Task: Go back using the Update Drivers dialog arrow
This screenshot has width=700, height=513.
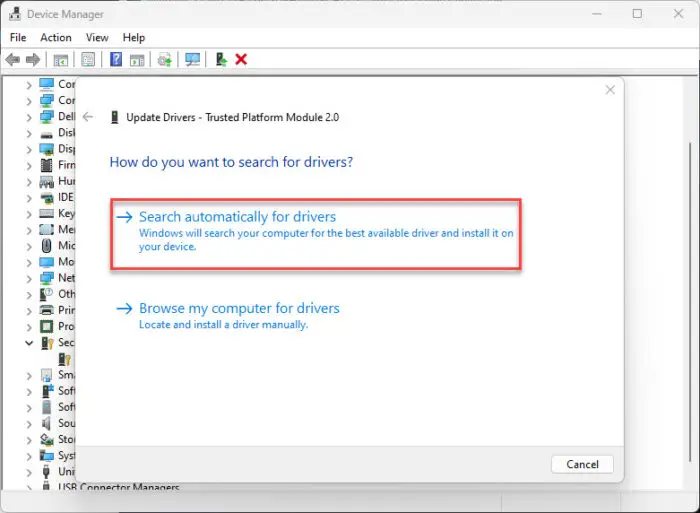Action: (88, 117)
